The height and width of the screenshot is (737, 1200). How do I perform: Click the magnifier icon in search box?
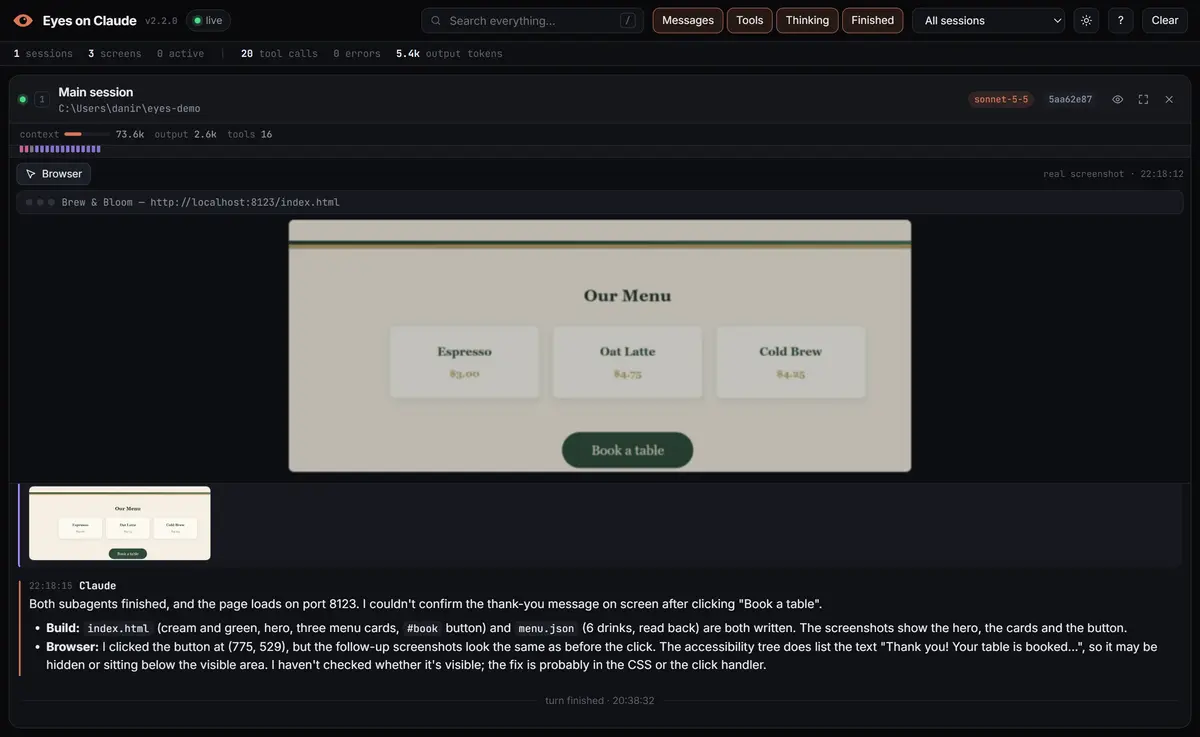tap(436, 20)
